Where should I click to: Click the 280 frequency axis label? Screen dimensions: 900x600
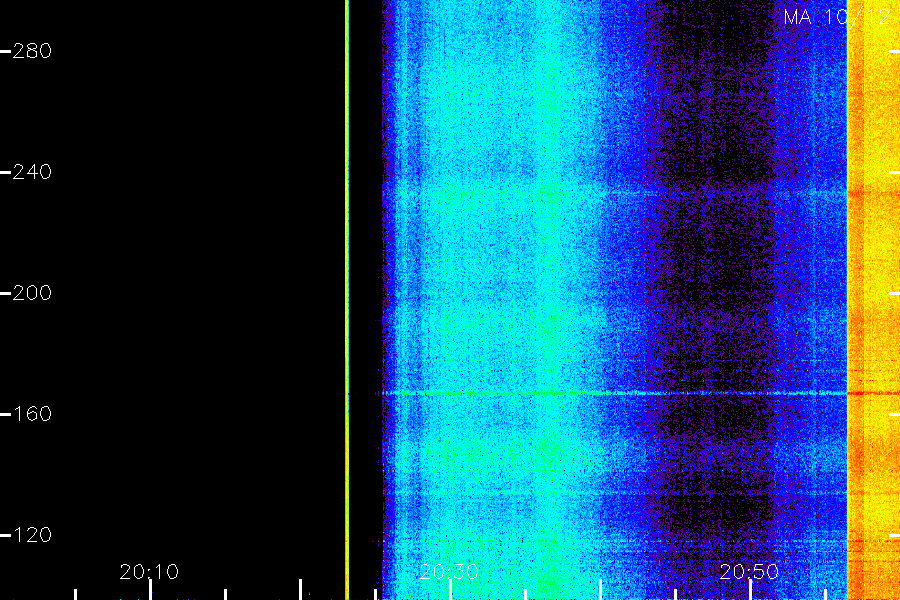pos(32,51)
